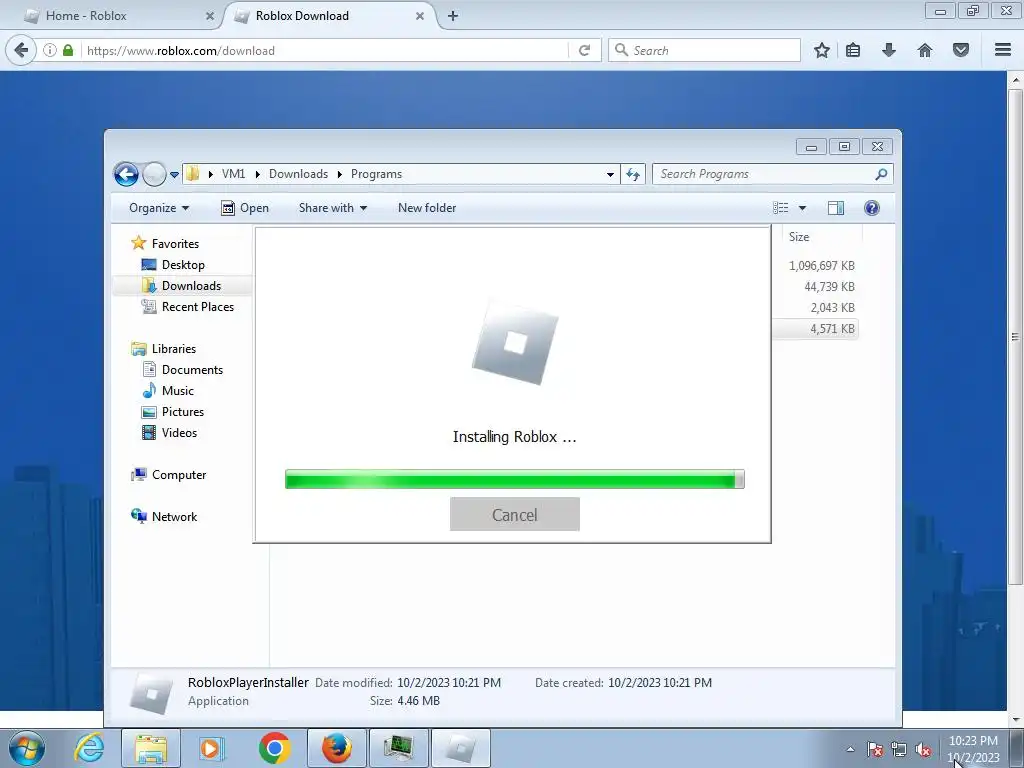The width and height of the screenshot is (1024, 768).
Task: Click Explorer back arrow button
Action: click(x=126, y=174)
